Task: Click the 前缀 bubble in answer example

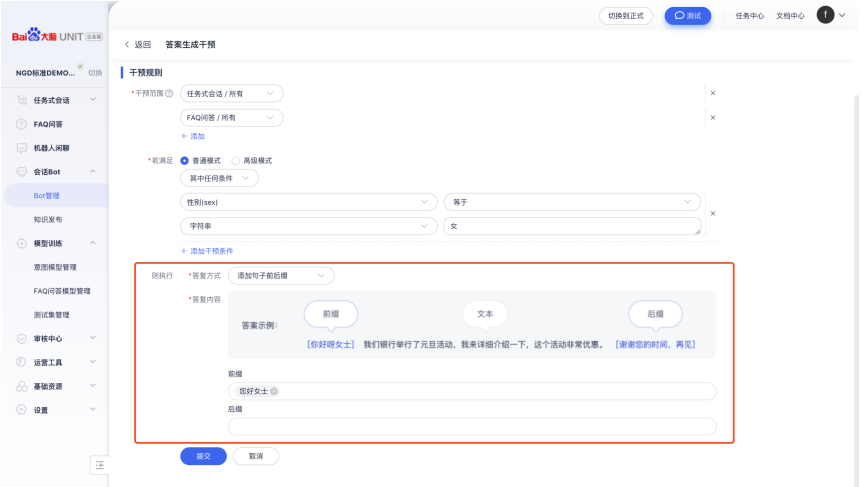Action: click(331, 314)
